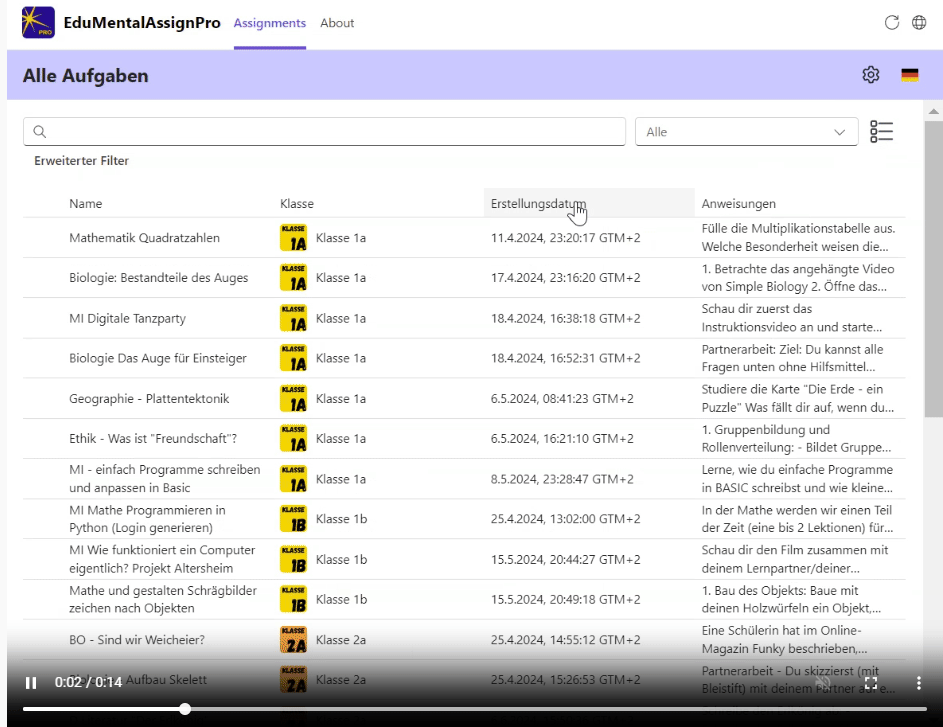Image resolution: width=943 pixels, height=727 pixels.
Task: Seek using the video progress slider
Action: tap(475, 709)
